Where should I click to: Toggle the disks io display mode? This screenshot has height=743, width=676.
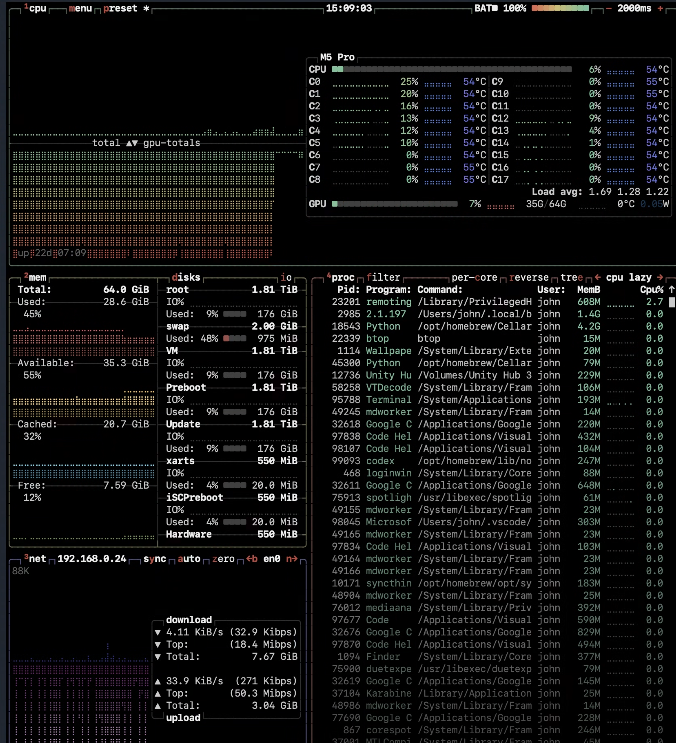click(286, 277)
